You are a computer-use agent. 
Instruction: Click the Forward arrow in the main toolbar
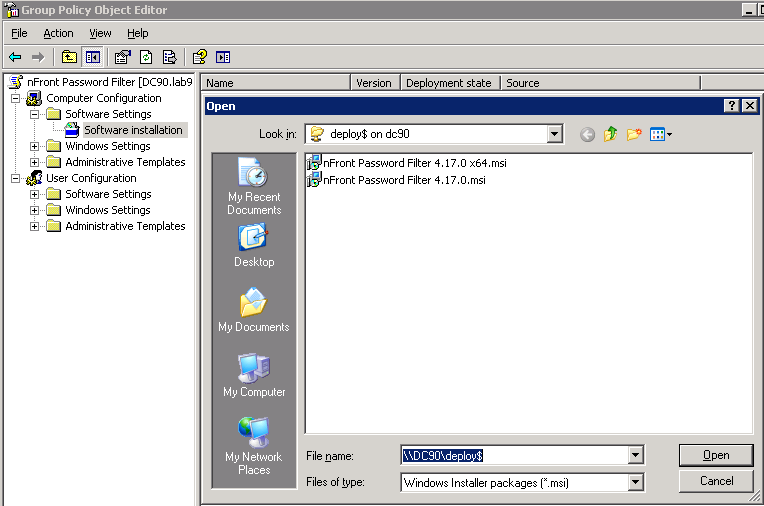(x=38, y=58)
